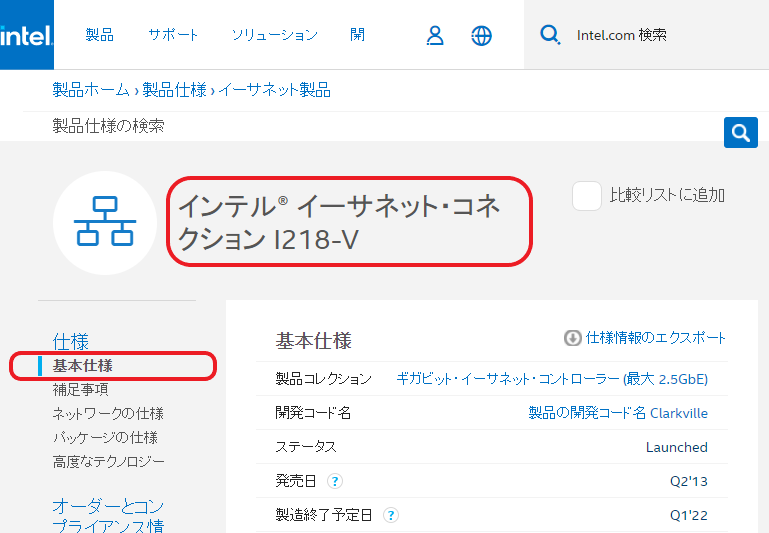The width and height of the screenshot is (769, 533).
Task: Open the 製品 menu
Action: [100, 35]
